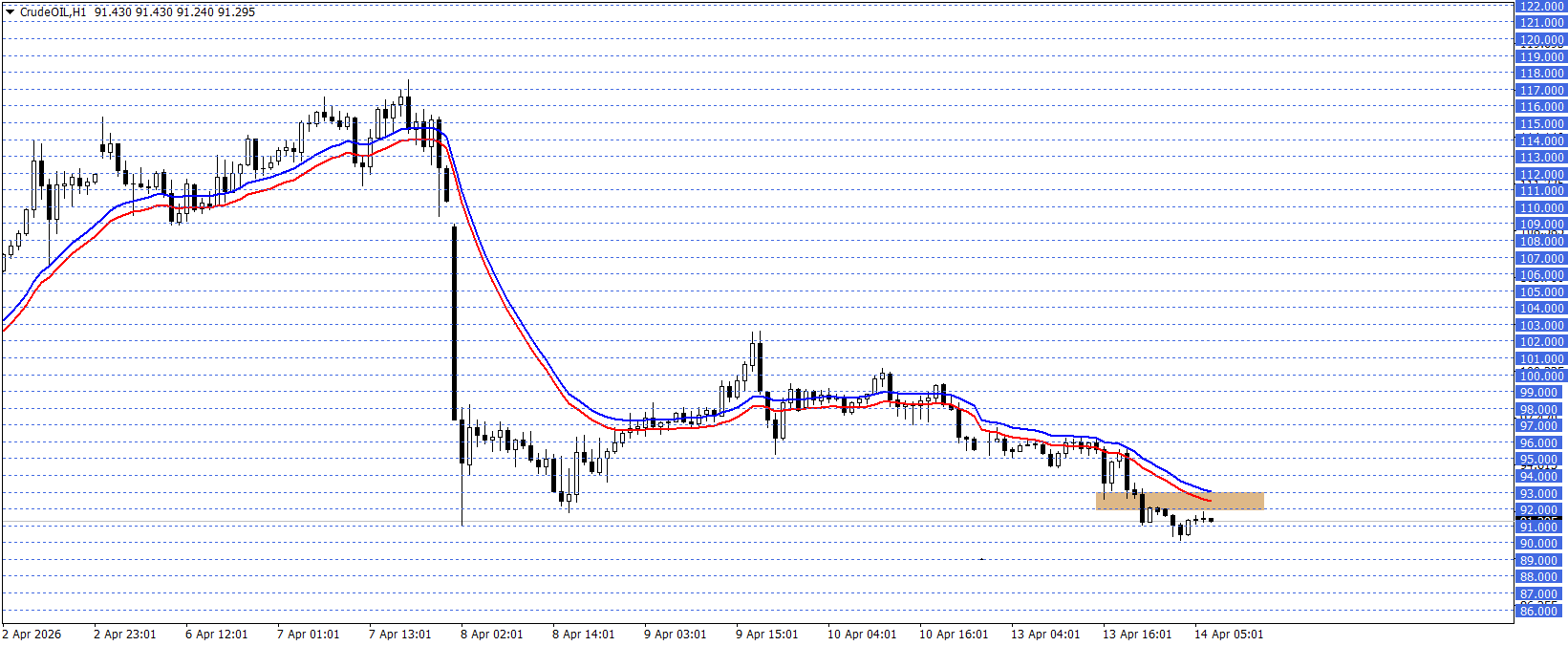
Task: Click the 104.000 price scale label
Action: pyautogui.click(x=1540, y=309)
